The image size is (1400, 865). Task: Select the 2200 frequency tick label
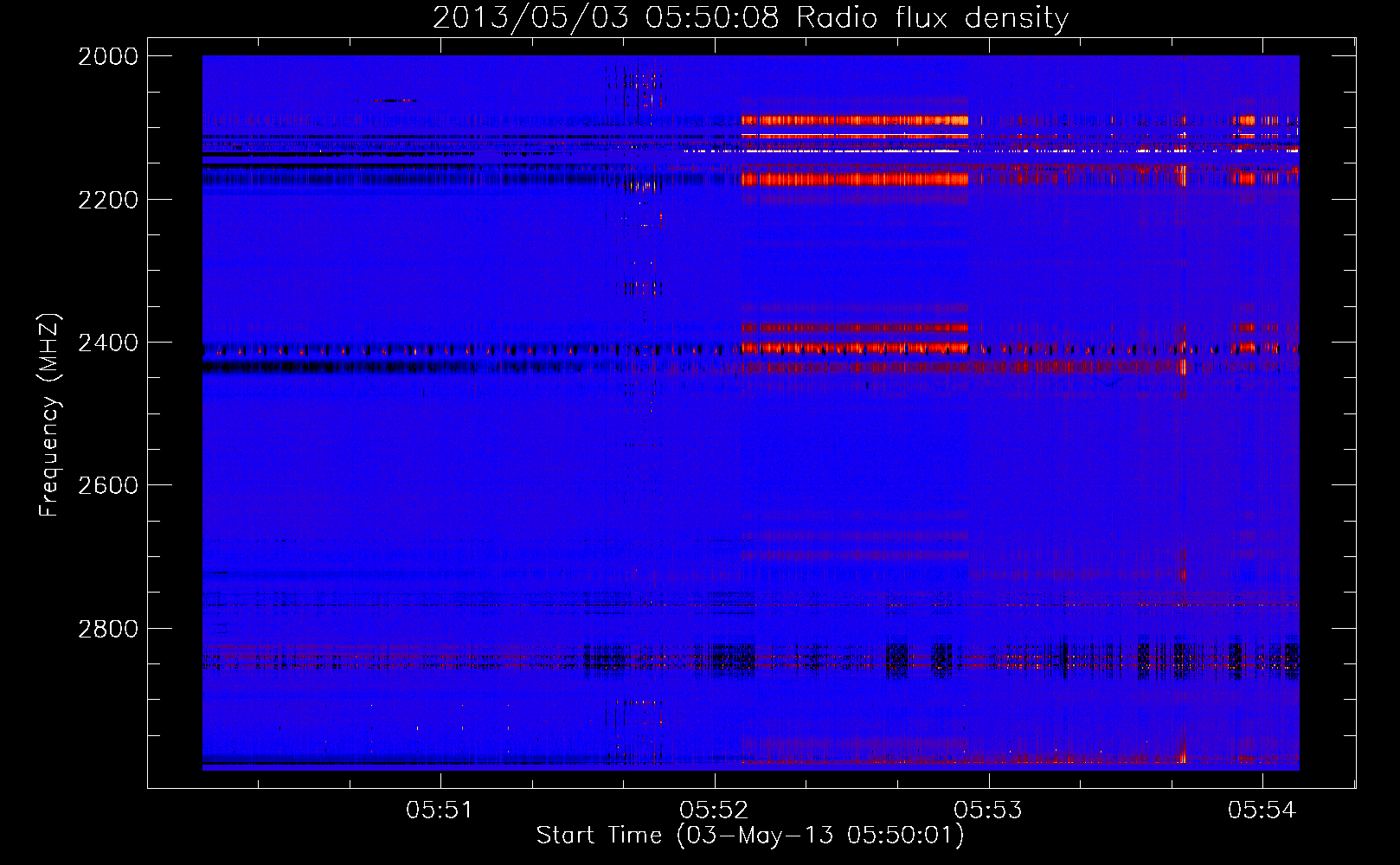(108, 200)
